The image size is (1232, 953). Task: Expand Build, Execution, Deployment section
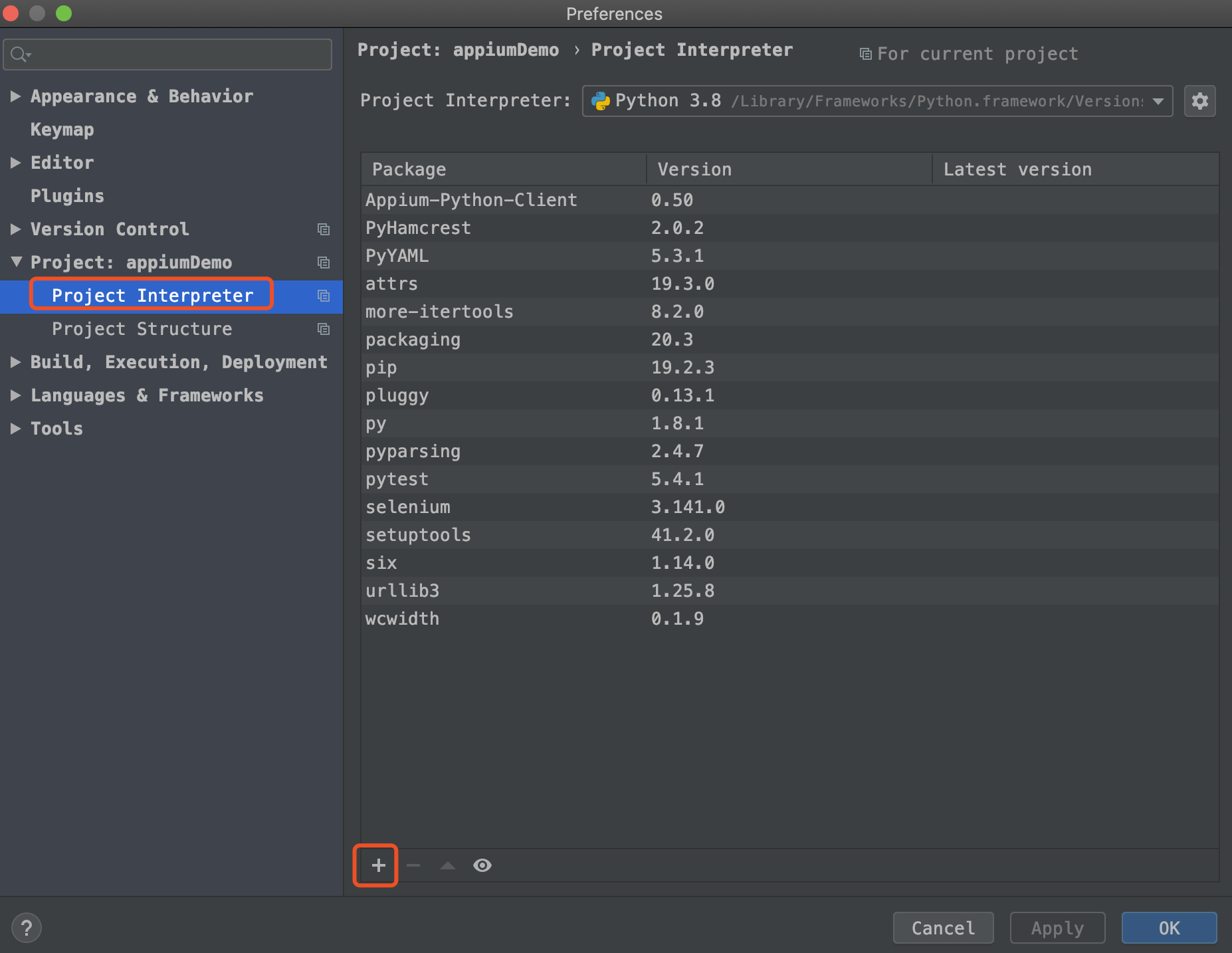click(x=15, y=362)
